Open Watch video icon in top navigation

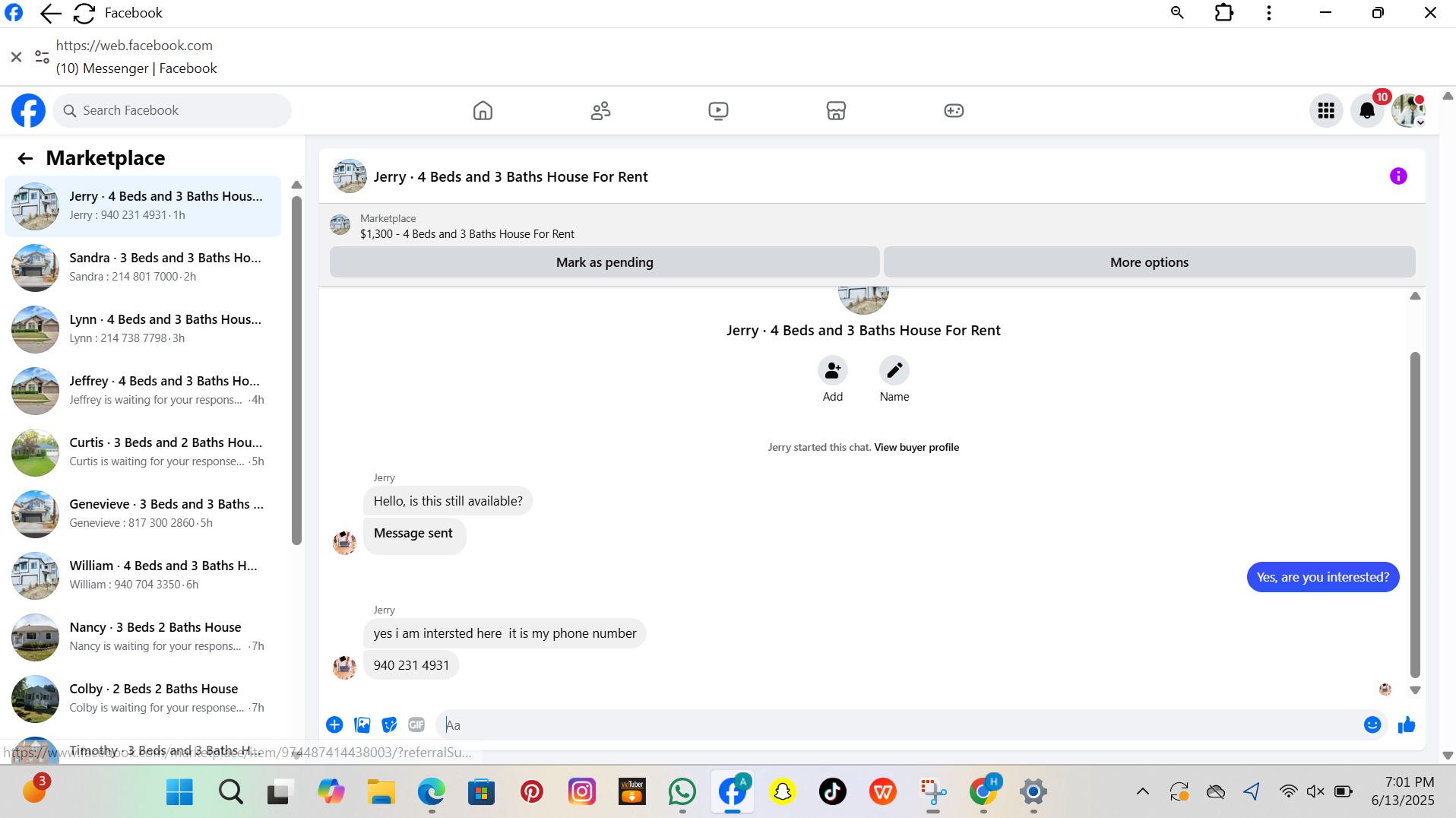tap(718, 111)
